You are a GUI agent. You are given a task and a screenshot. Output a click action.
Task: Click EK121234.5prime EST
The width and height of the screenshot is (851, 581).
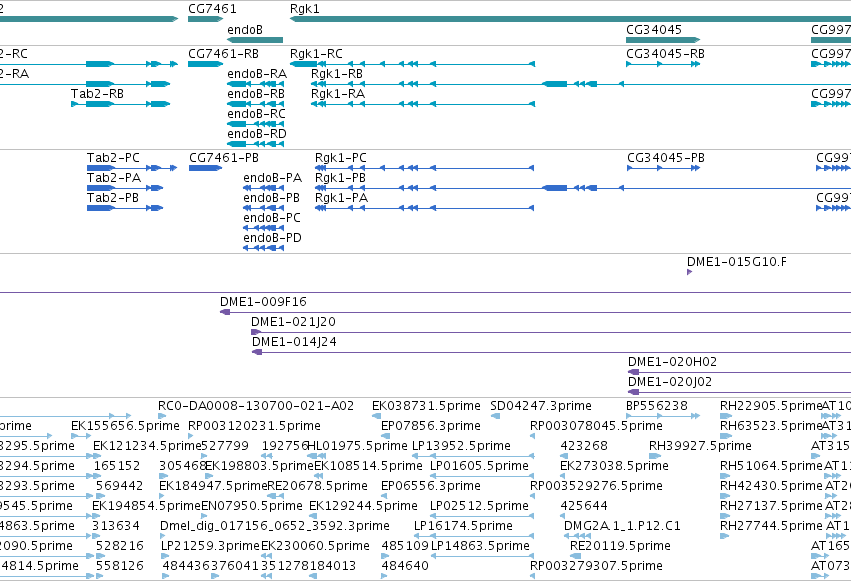tap(147, 446)
